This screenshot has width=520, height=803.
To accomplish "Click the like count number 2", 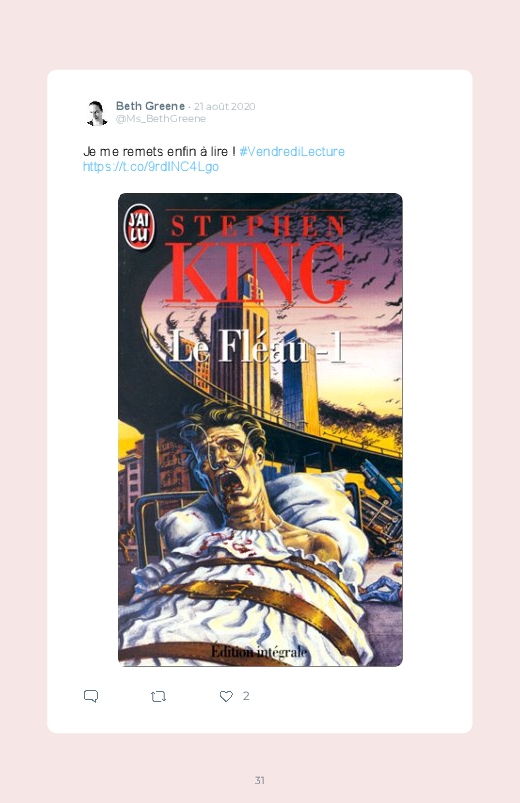I will tap(246, 696).
